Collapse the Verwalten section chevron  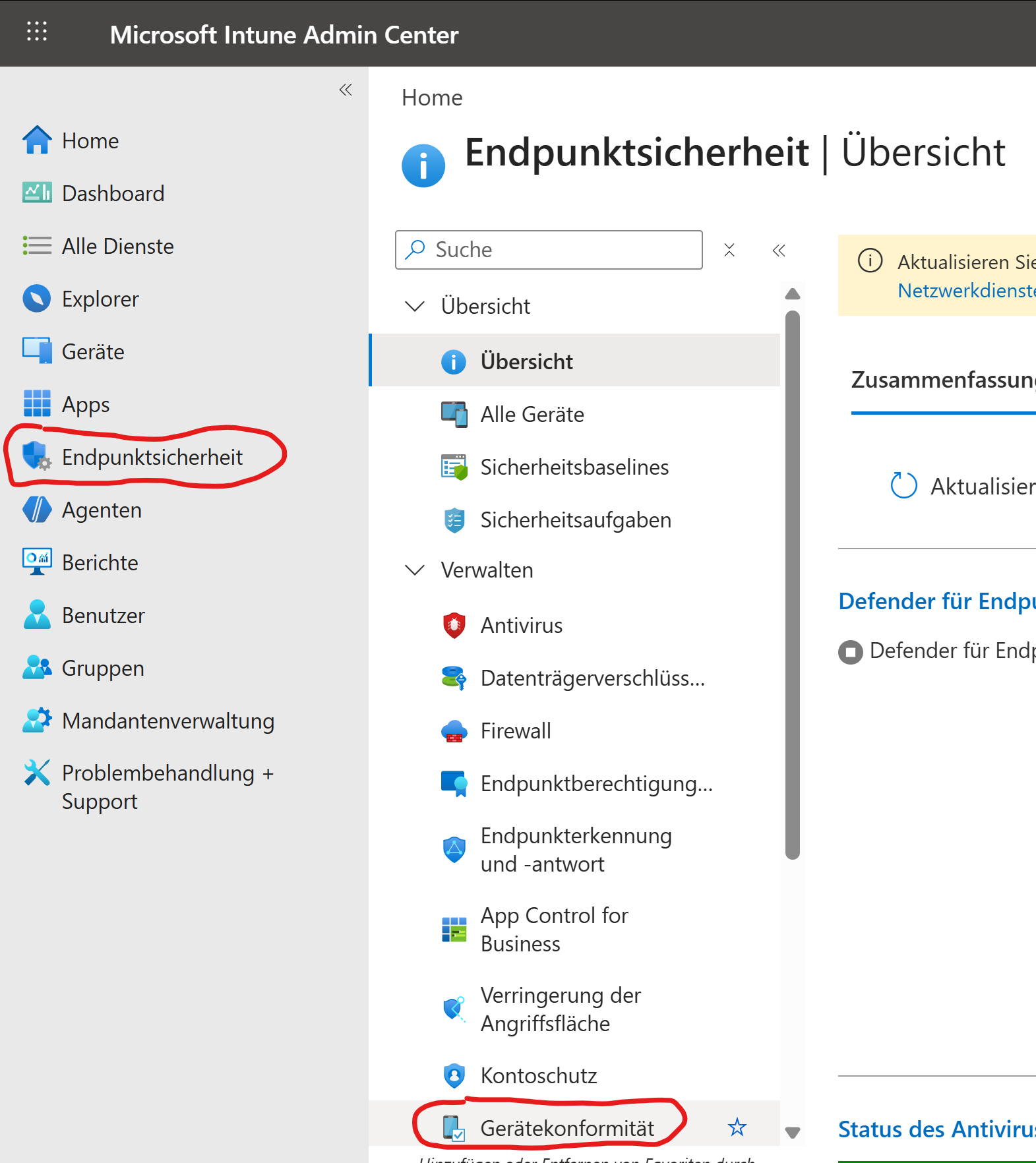[x=415, y=570]
